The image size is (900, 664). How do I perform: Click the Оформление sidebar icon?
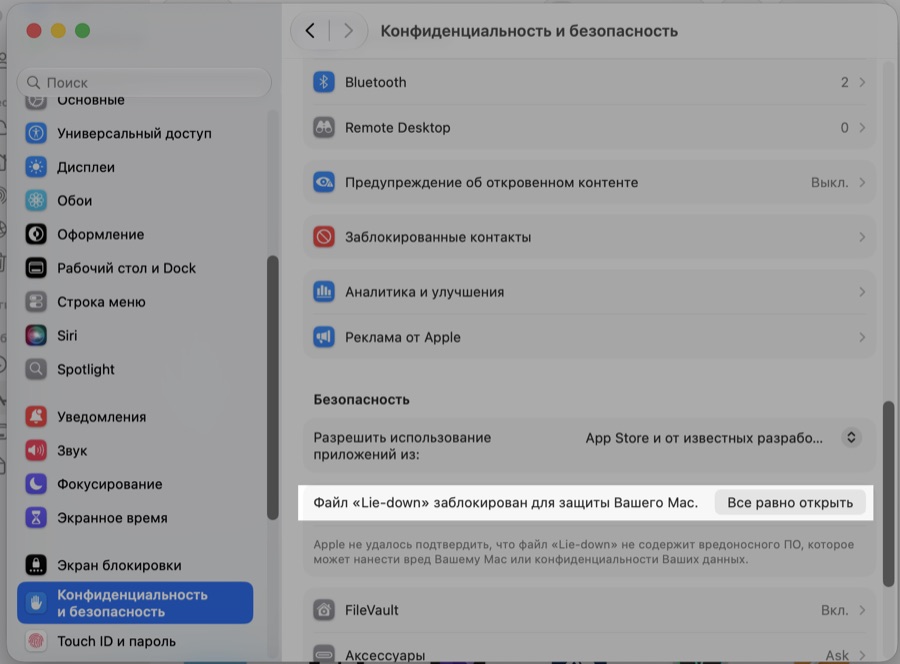36,234
